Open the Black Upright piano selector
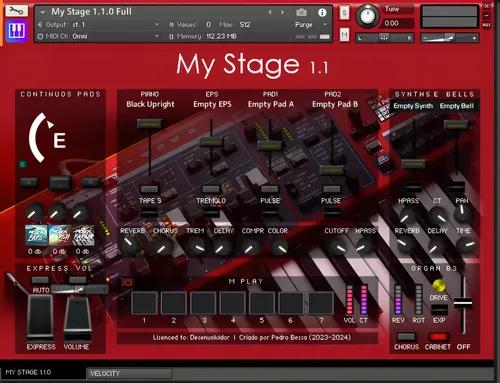 (150, 104)
